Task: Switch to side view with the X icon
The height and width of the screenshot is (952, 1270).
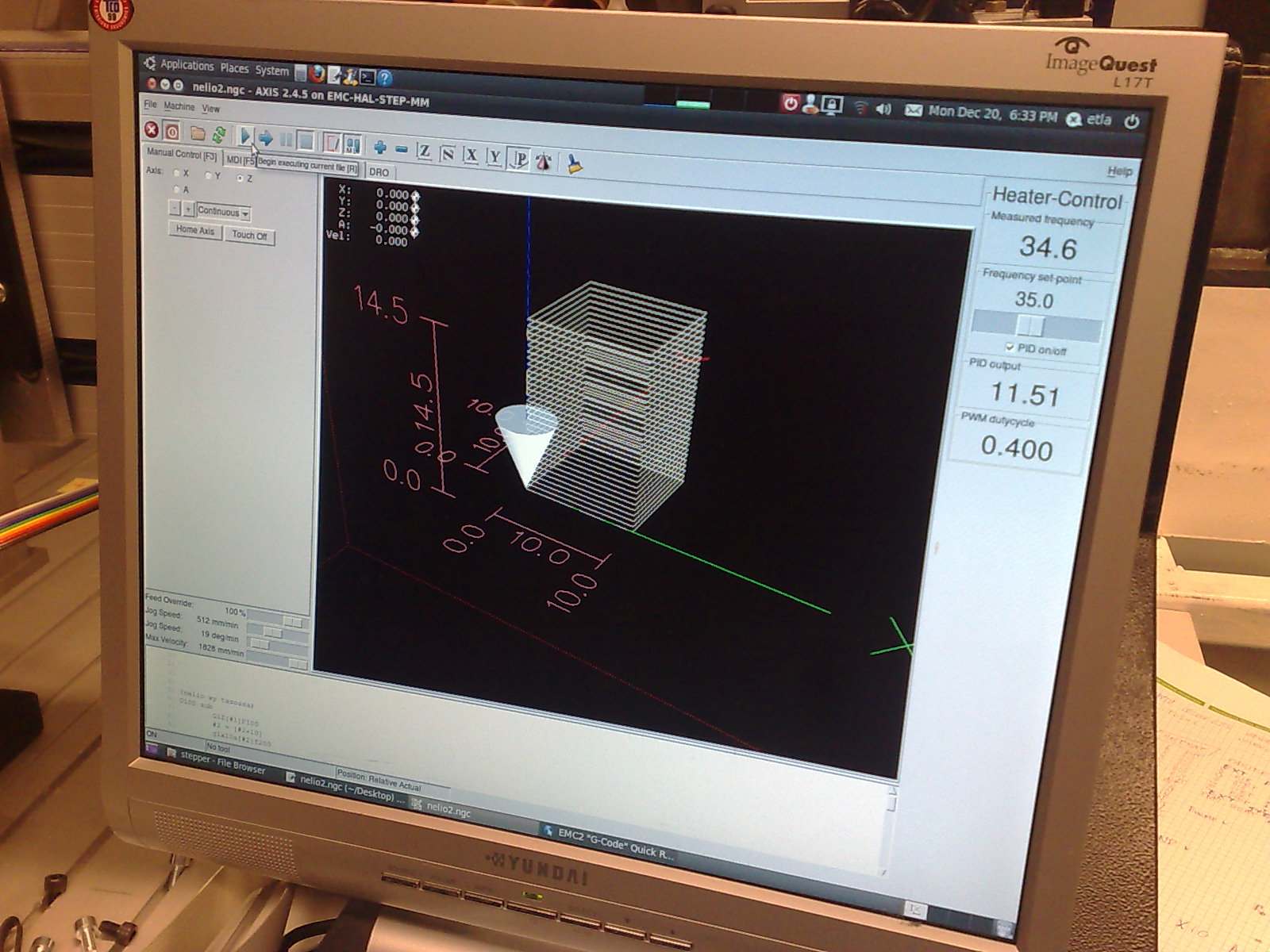Action: [471, 155]
